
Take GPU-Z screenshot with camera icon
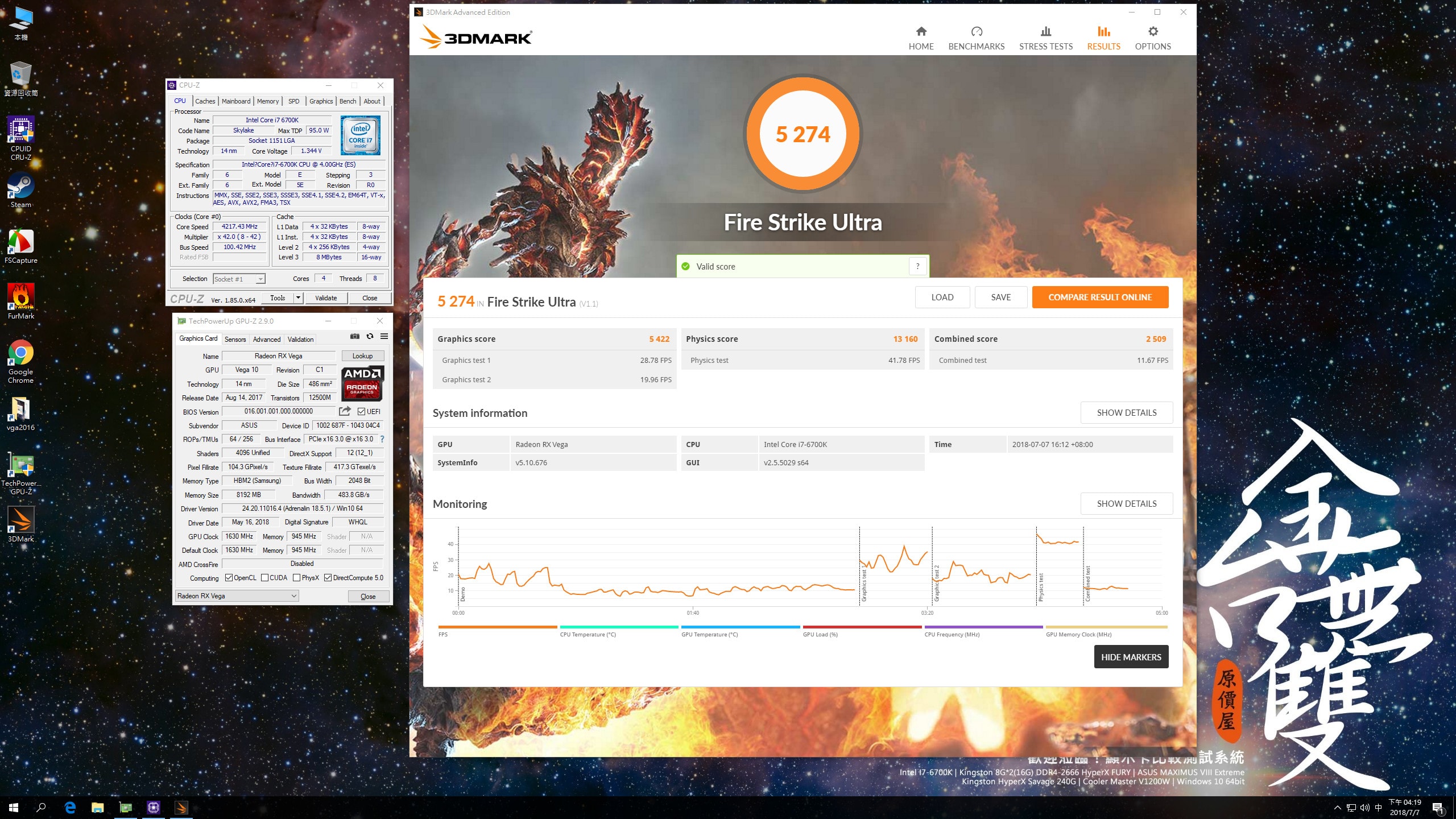click(x=355, y=336)
